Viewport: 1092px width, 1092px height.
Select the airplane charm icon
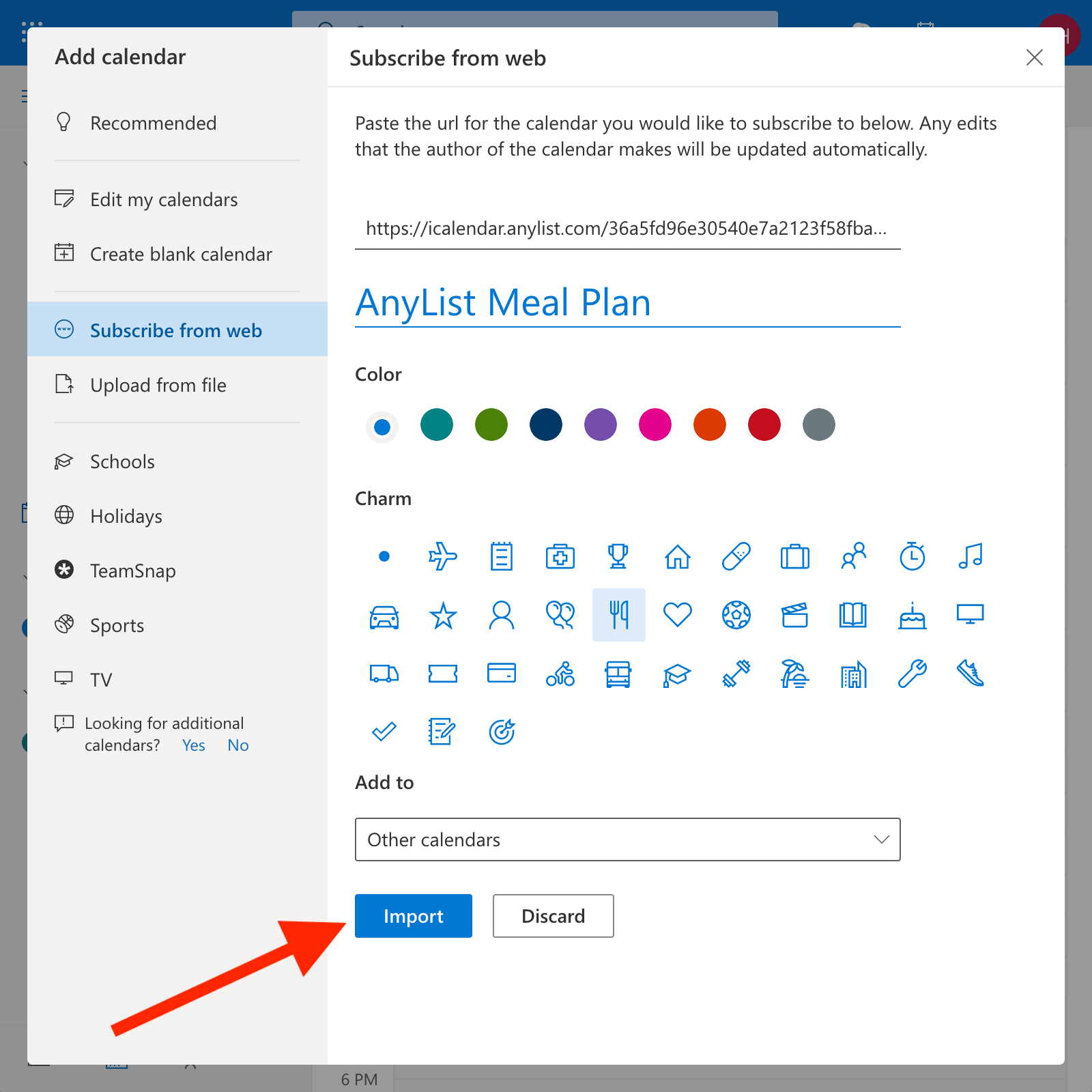tap(442, 556)
